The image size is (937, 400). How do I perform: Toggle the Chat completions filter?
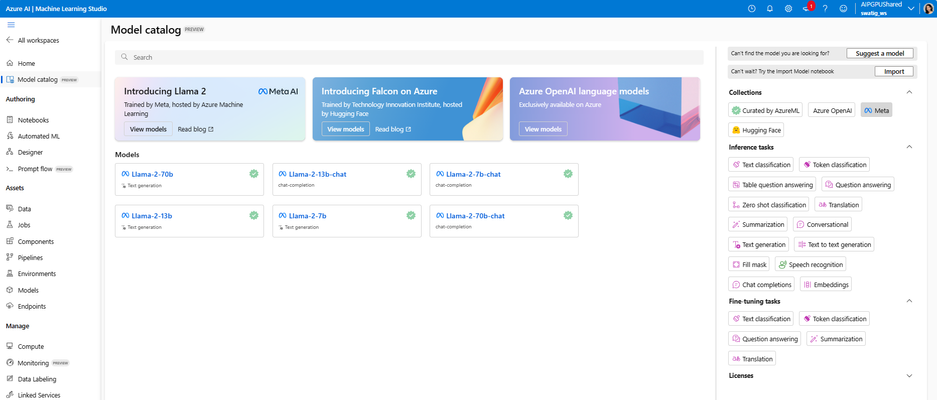[x=762, y=285]
